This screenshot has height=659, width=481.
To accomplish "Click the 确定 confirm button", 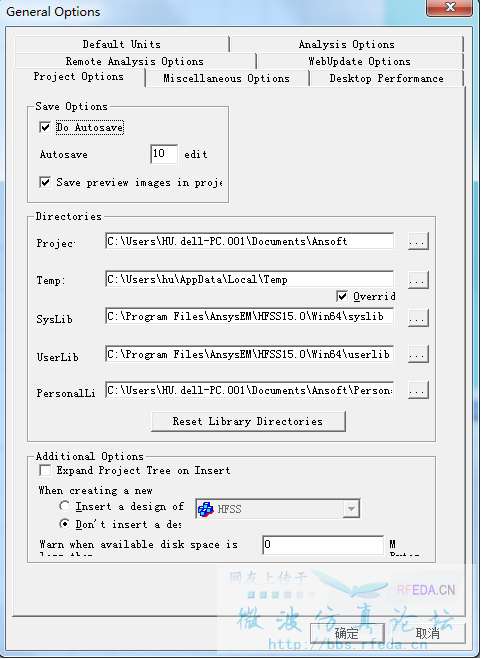I will [x=347, y=633].
